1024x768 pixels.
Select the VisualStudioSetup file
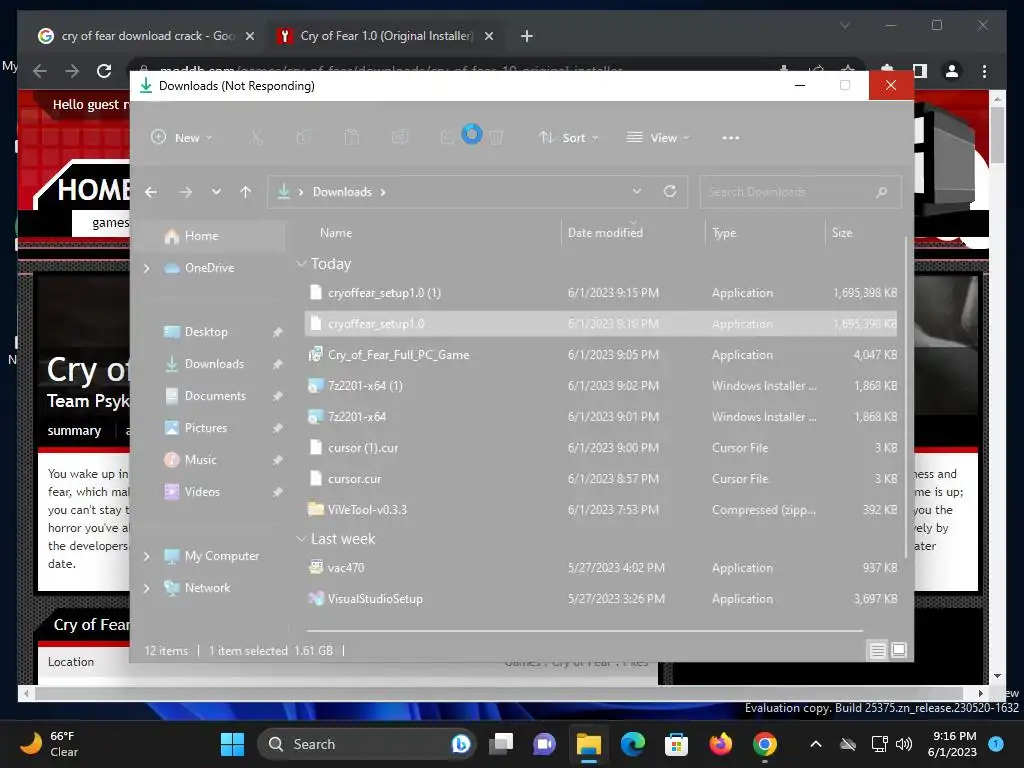[601, 598]
